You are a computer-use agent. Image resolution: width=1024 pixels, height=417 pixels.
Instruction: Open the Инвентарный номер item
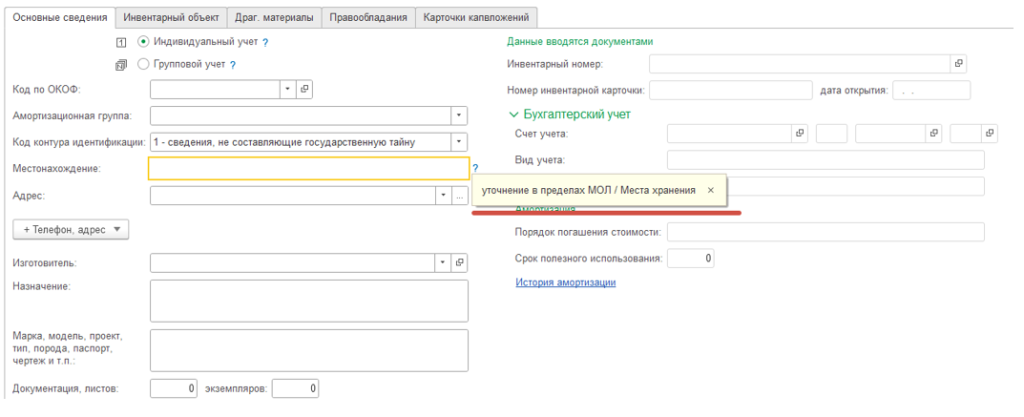958,64
